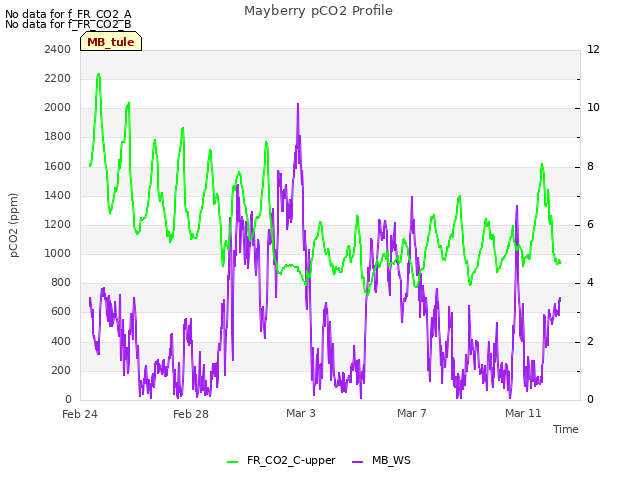Screen dimensions: 640x480
Task: Toggle FR_CO2_C-upper legend entry
Action: pyautogui.click(x=281, y=460)
